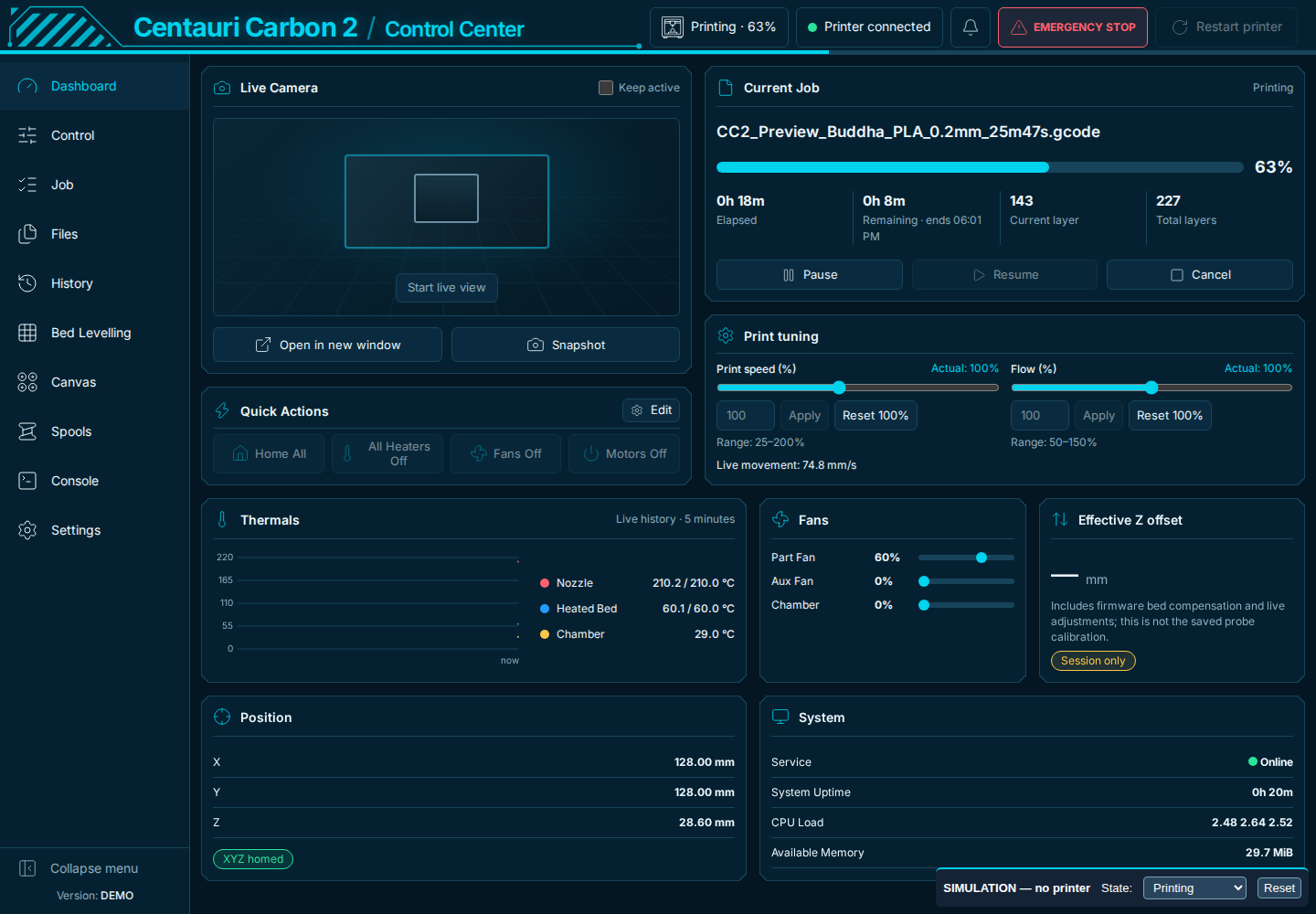Click the Quick Actions lightning icon
The height and width of the screenshot is (914, 1316).
pos(222,411)
